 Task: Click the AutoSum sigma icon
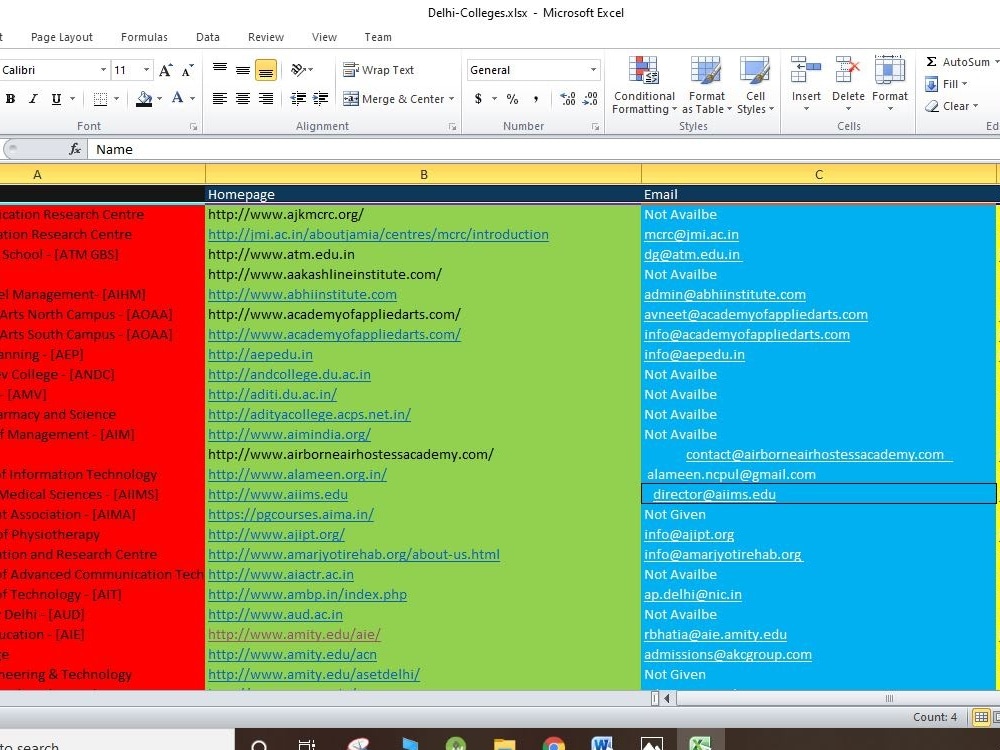coord(931,62)
